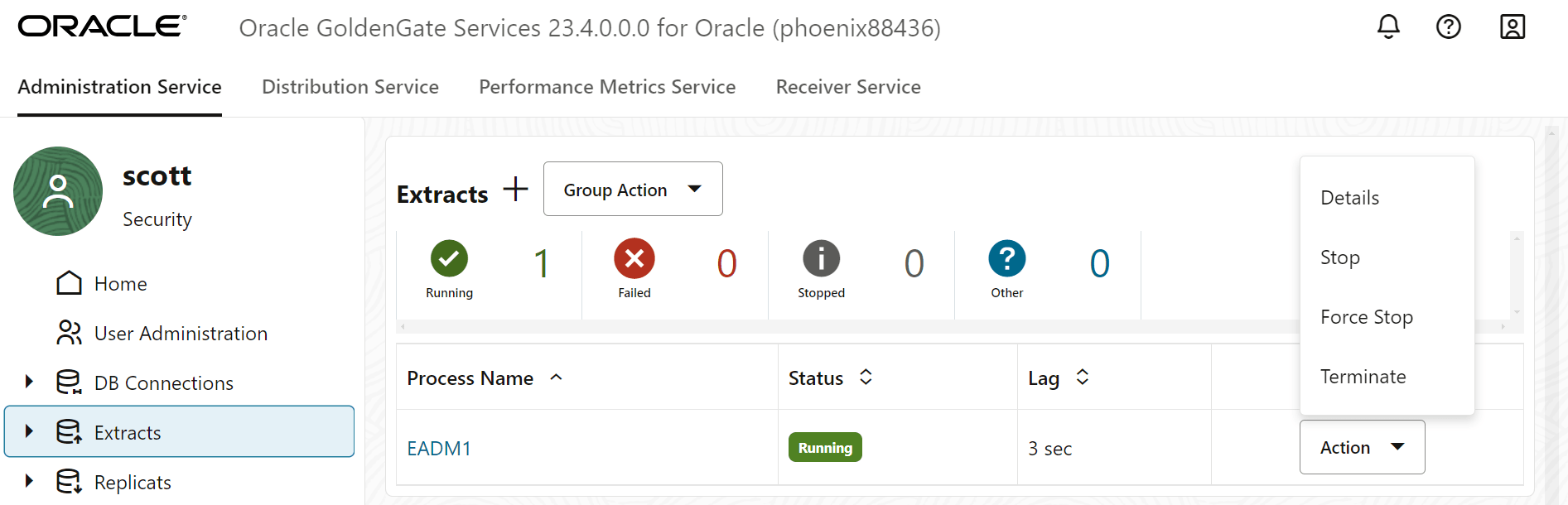The image size is (1568, 505).
Task: Expand the DB Connections tree node
Action: click(x=29, y=382)
